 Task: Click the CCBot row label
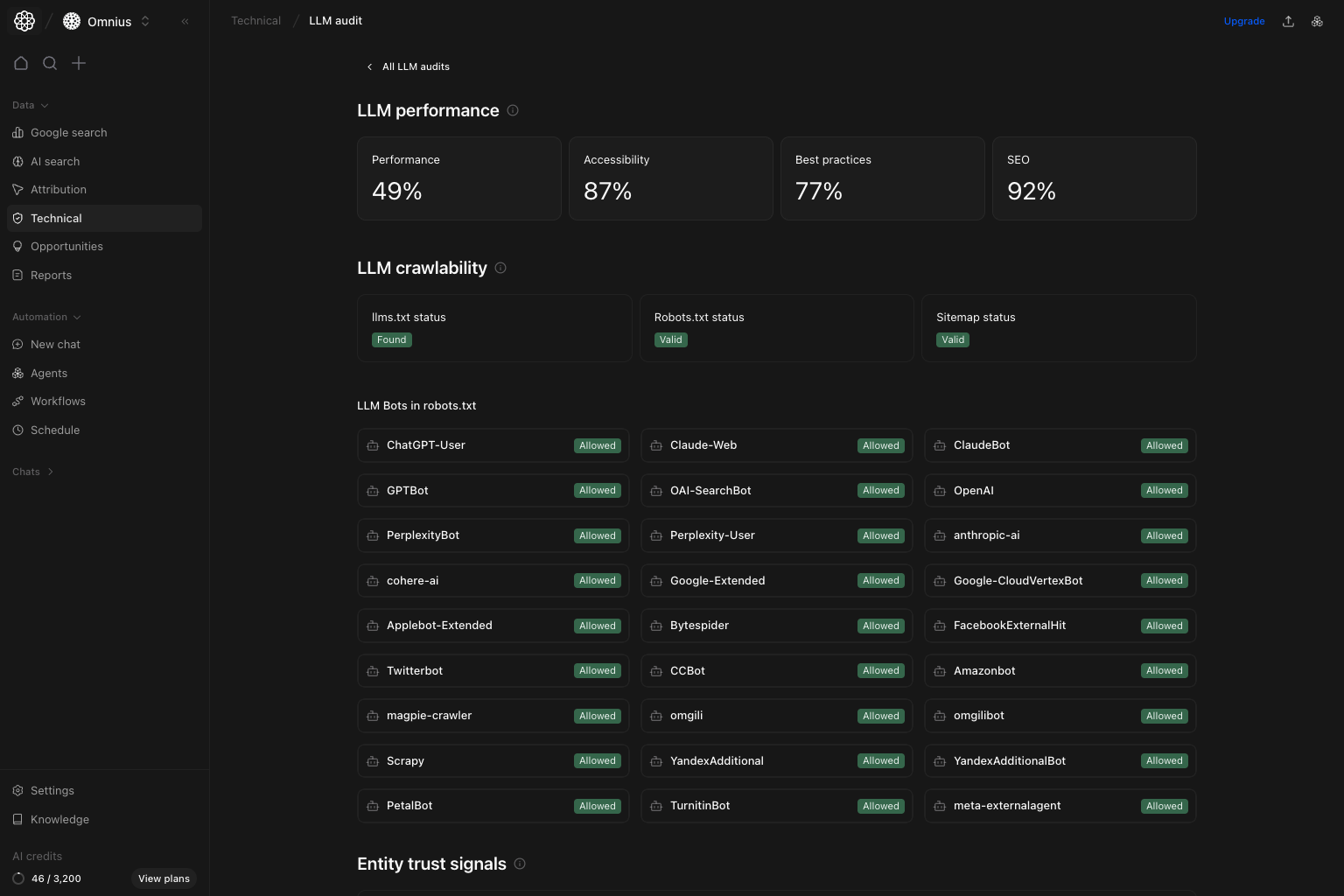coord(688,671)
